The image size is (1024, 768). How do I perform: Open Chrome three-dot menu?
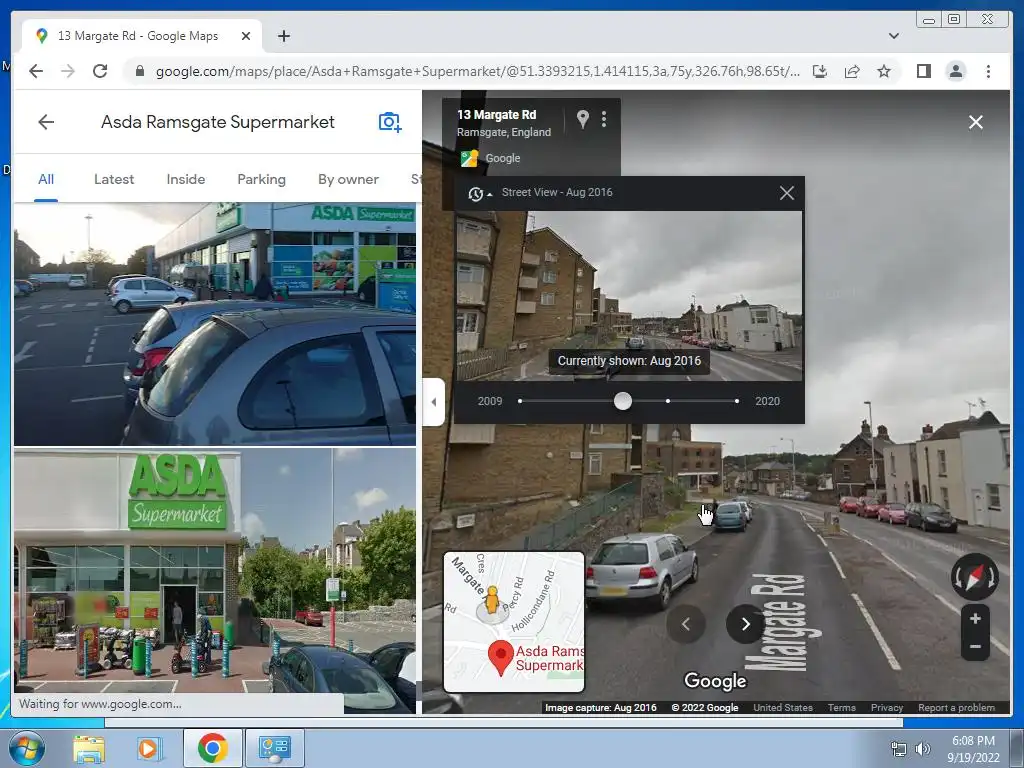[x=988, y=71]
